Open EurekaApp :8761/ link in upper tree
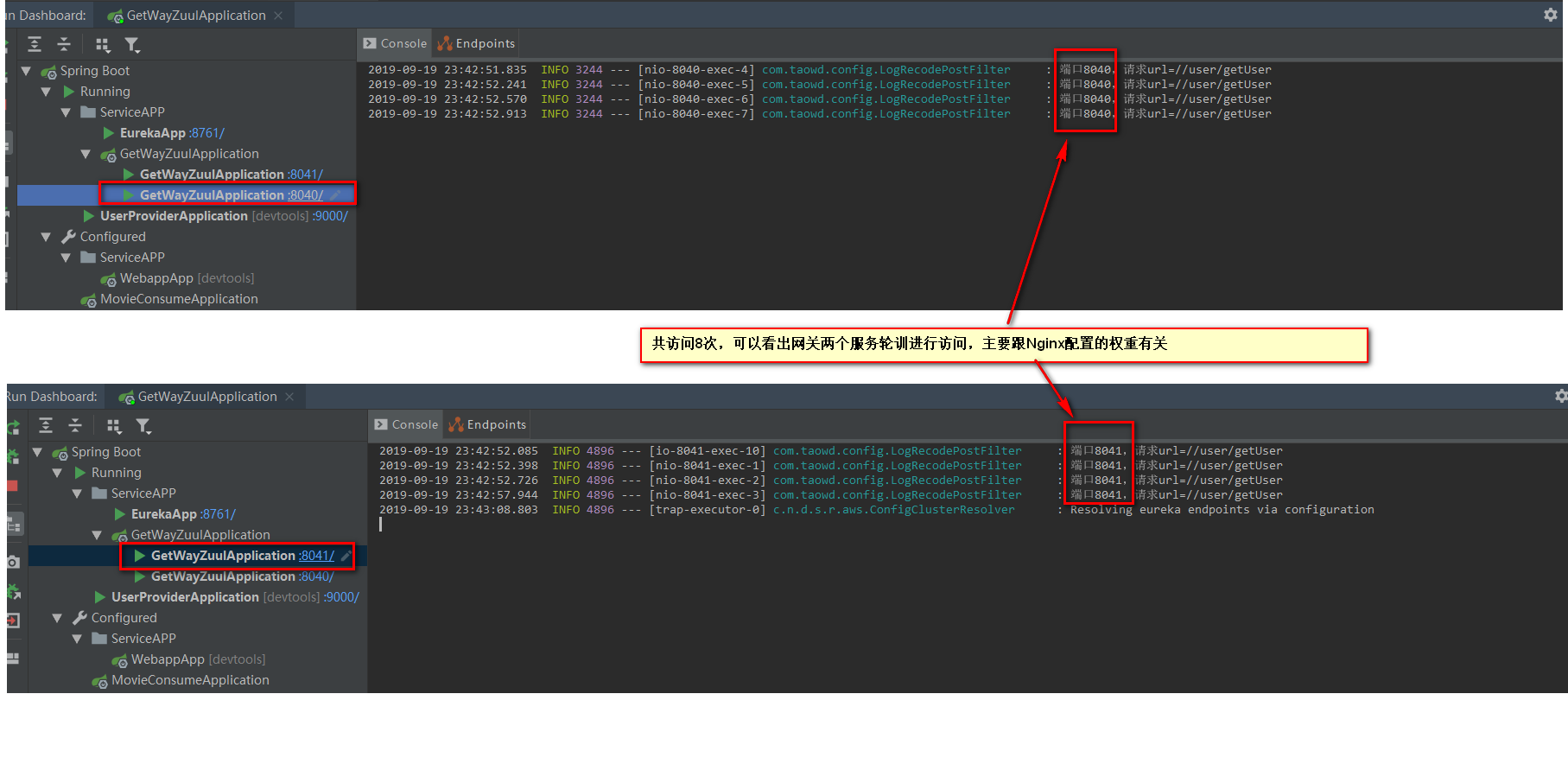This screenshot has width=1568, height=764. coord(206,133)
